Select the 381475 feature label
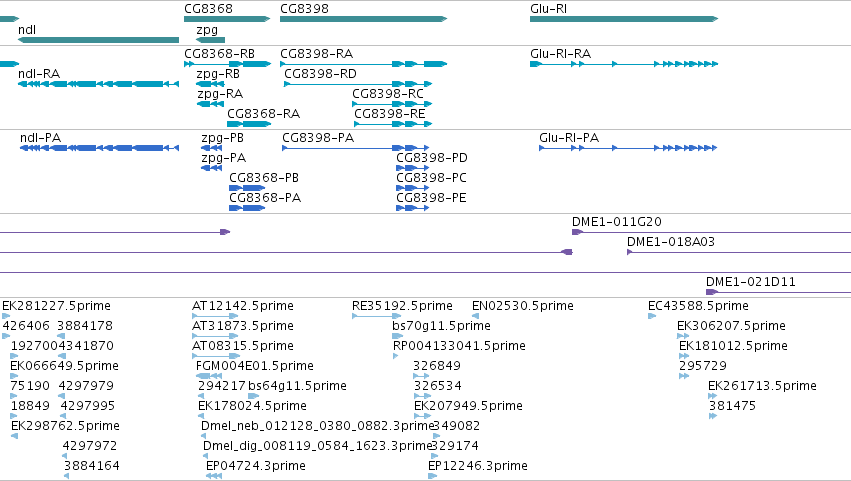This screenshot has width=851, height=481. (x=732, y=407)
